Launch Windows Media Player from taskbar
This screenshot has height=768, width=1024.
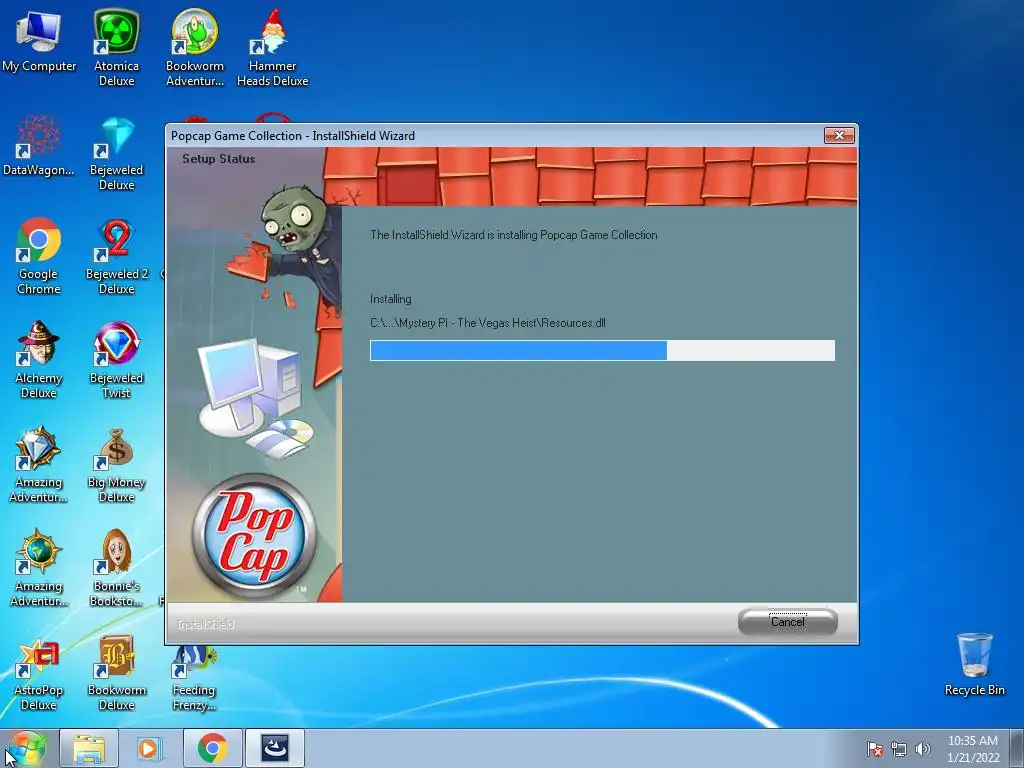(148, 748)
